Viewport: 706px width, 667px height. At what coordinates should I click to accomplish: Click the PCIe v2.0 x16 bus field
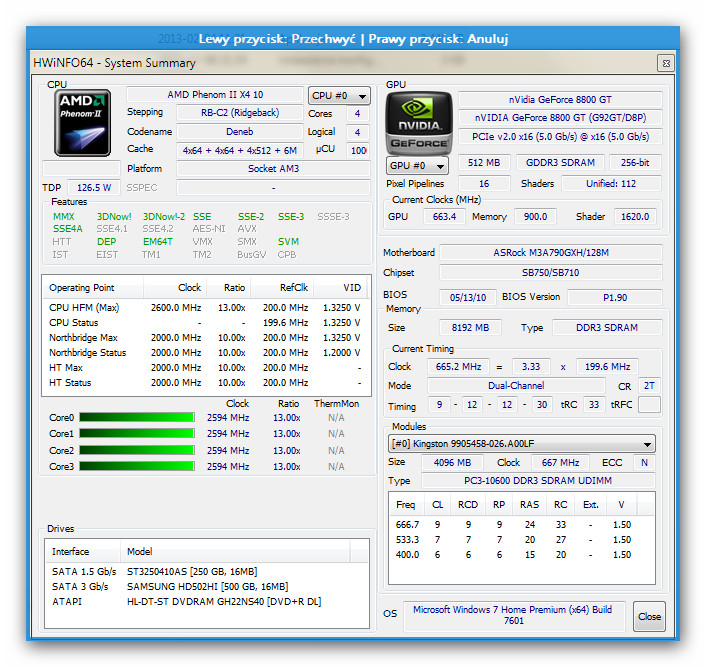(x=560, y=136)
